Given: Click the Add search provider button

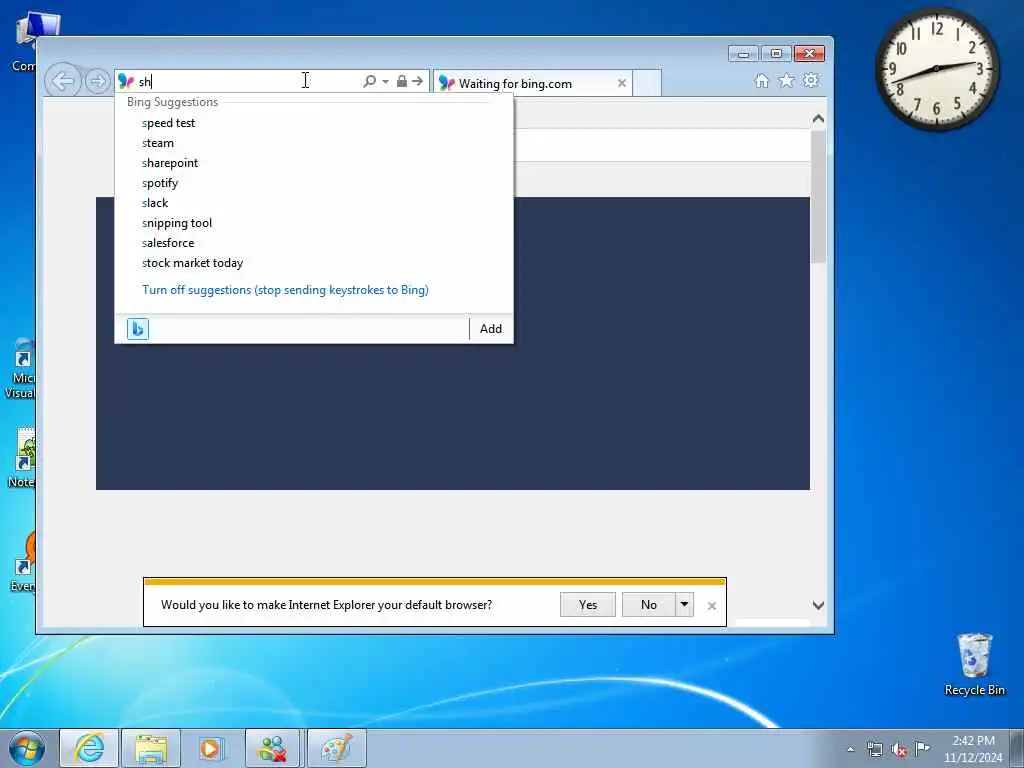Looking at the screenshot, I should pos(490,328).
